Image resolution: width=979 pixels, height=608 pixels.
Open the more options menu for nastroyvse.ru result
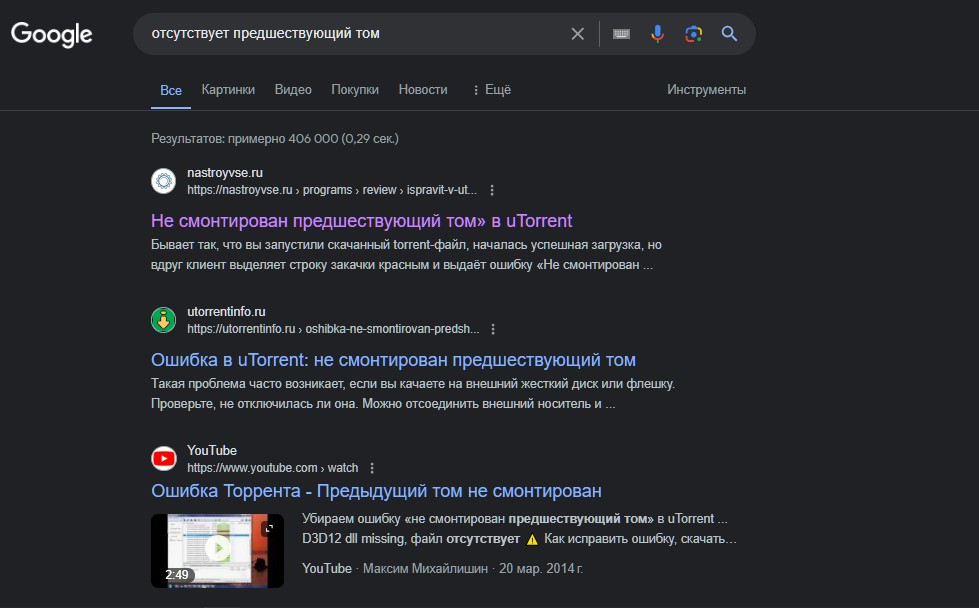(x=492, y=190)
